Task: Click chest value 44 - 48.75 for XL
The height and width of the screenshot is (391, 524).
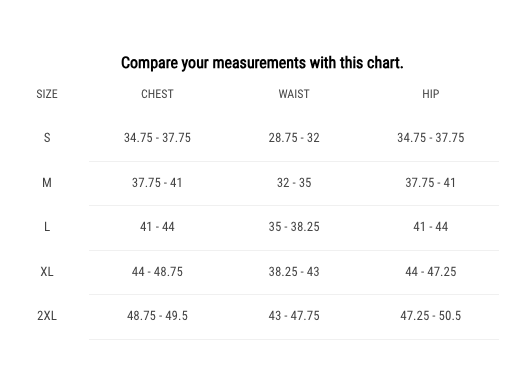Action: (x=157, y=272)
